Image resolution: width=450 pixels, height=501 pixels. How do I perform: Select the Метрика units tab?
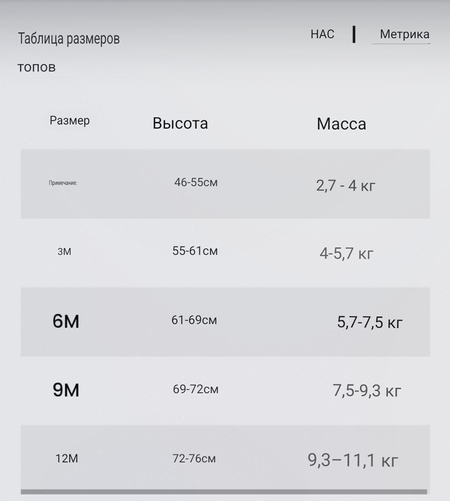(x=404, y=34)
